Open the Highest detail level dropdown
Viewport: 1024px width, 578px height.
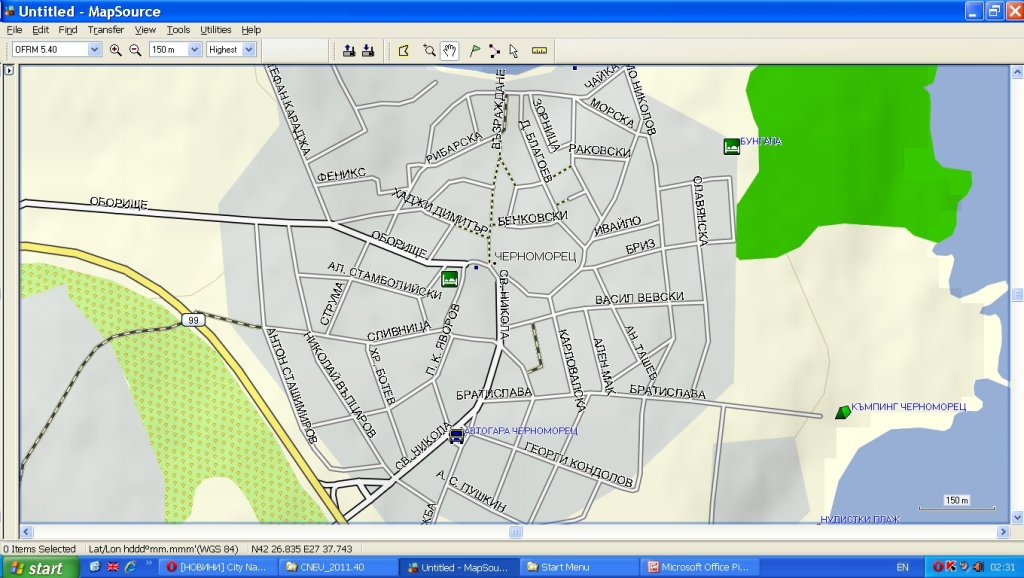tap(249, 49)
